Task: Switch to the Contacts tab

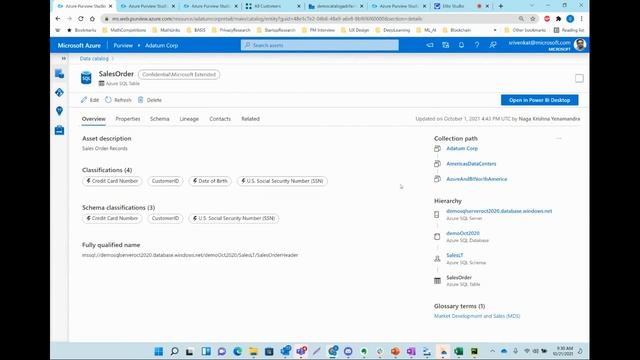Action: coord(220,119)
